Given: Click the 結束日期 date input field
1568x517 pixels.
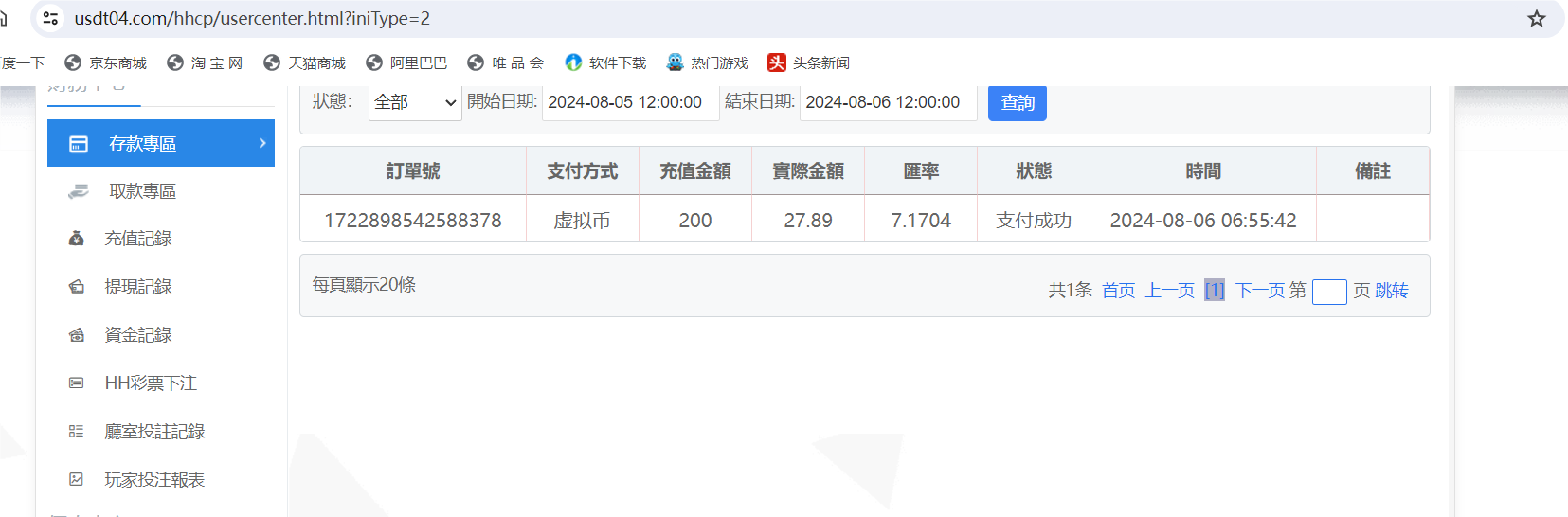Looking at the screenshot, I should [888, 102].
